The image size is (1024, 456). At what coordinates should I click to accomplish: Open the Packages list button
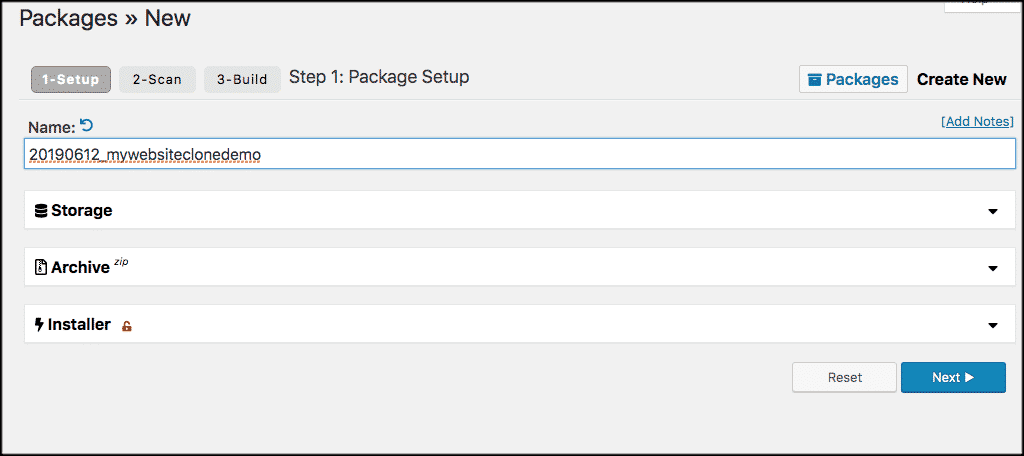pyautogui.click(x=853, y=79)
